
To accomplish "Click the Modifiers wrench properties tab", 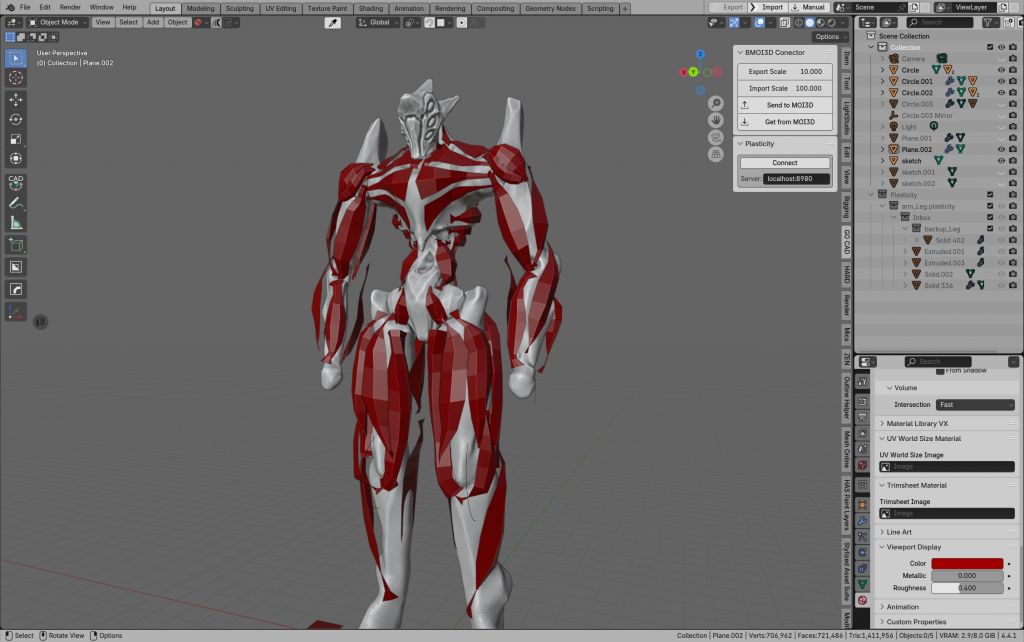I will point(862,520).
